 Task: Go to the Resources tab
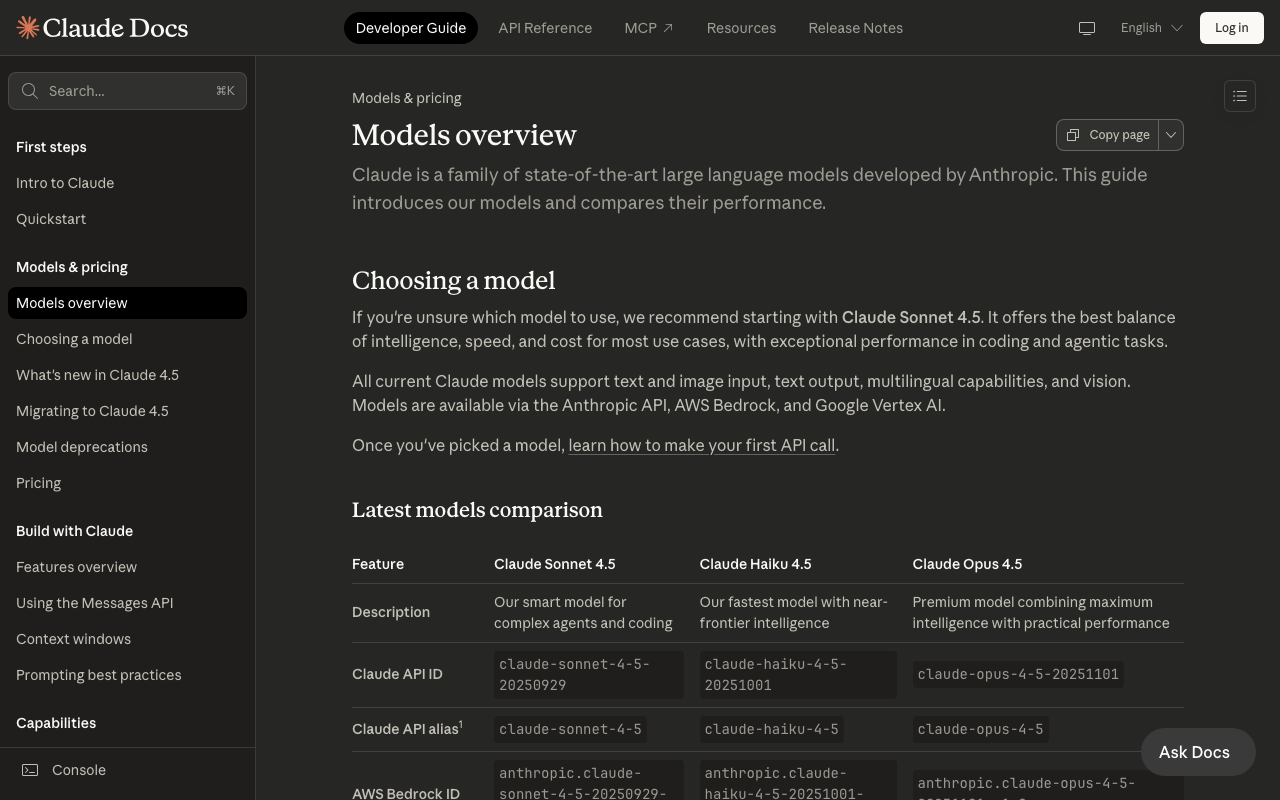741,28
